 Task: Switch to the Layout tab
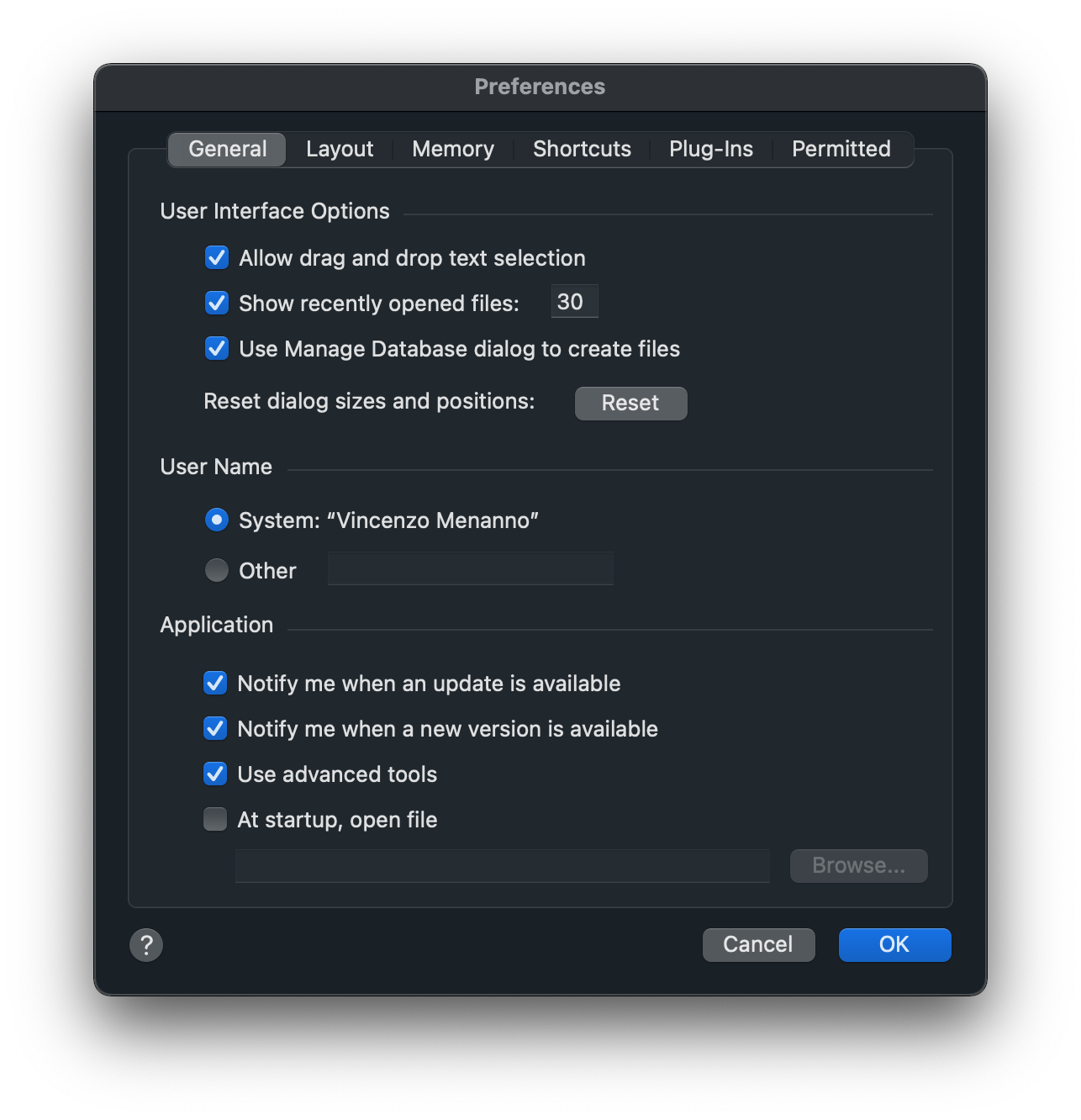pyautogui.click(x=340, y=150)
